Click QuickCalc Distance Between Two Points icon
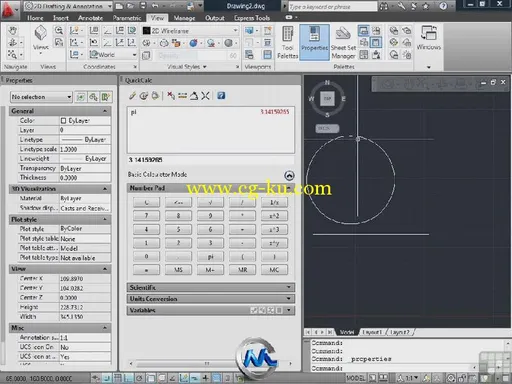The height and width of the screenshot is (384, 512). tap(182, 96)
